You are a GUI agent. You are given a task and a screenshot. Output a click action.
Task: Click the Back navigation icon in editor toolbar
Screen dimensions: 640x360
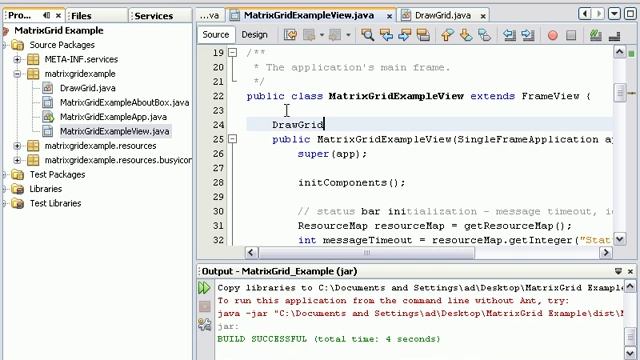(309, 35)
